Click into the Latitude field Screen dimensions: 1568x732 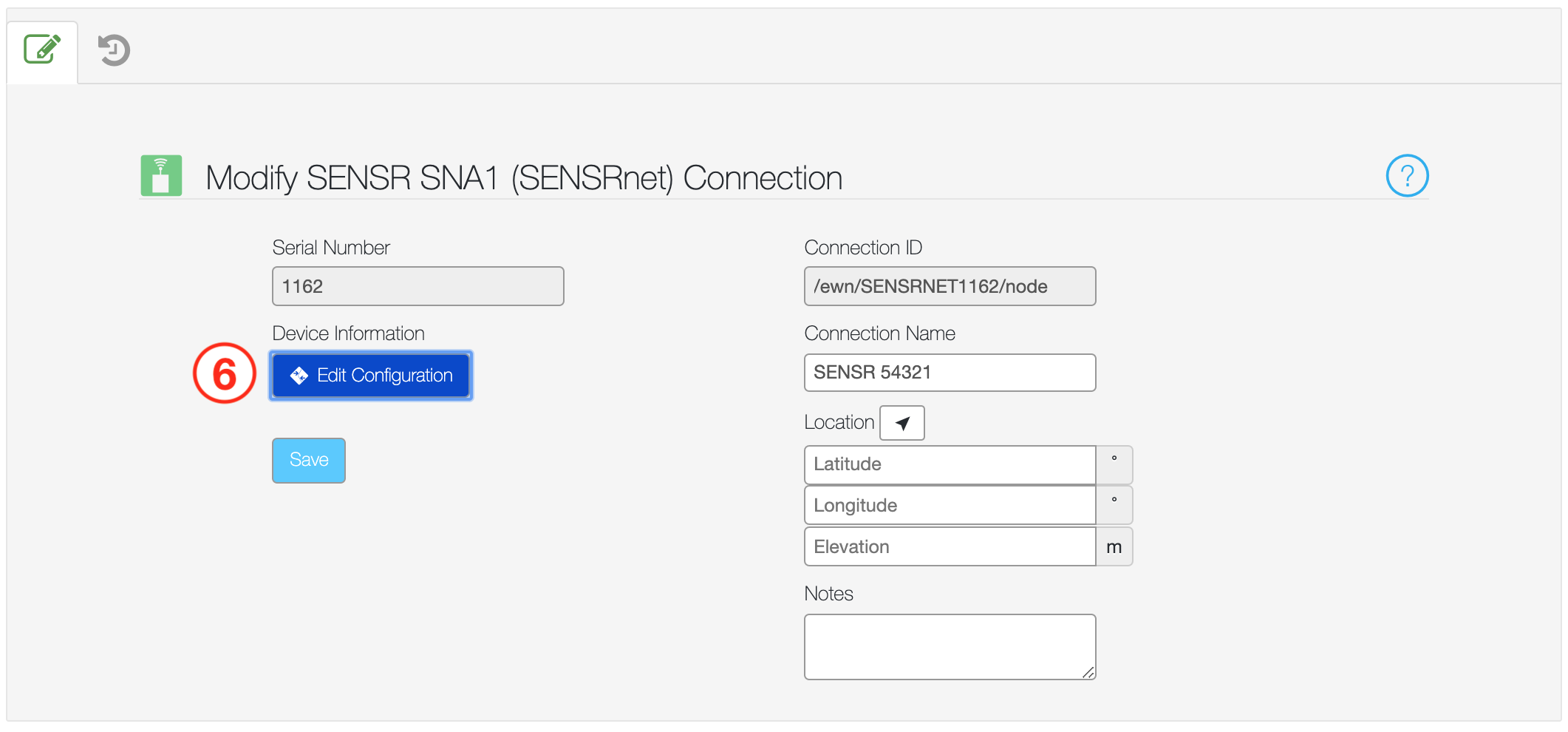[950, 464]
